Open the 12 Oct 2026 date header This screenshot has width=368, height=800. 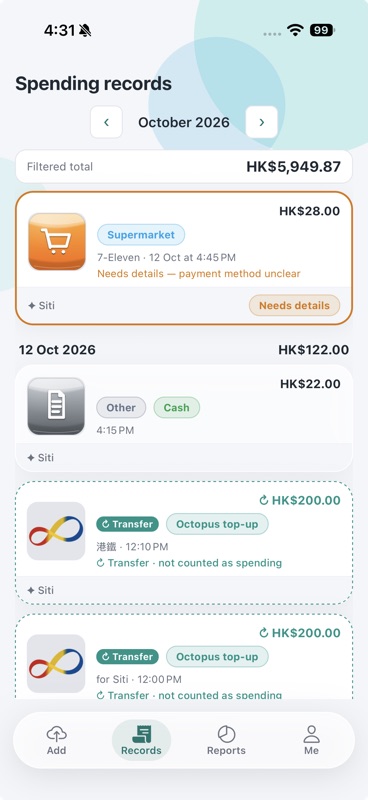point(57,349)
